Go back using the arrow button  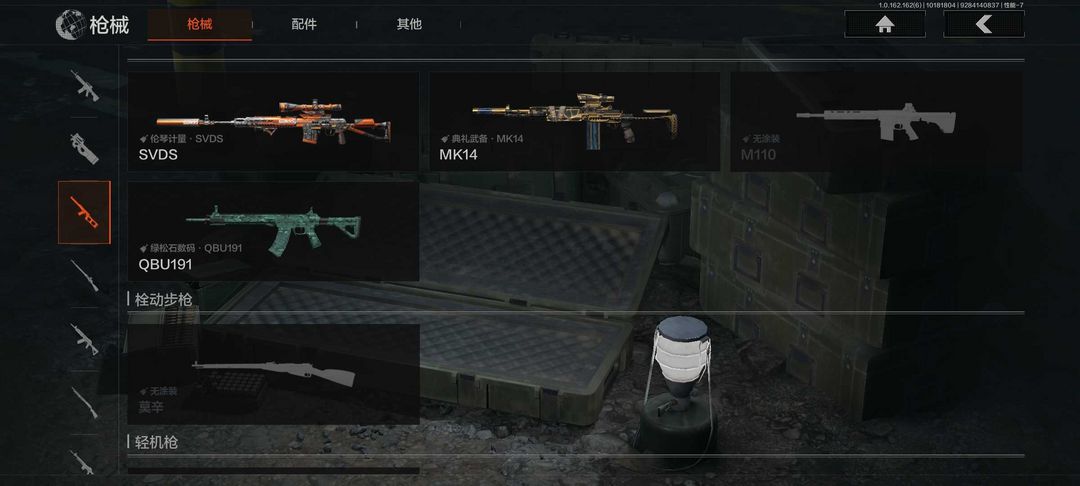pos(984,24)
